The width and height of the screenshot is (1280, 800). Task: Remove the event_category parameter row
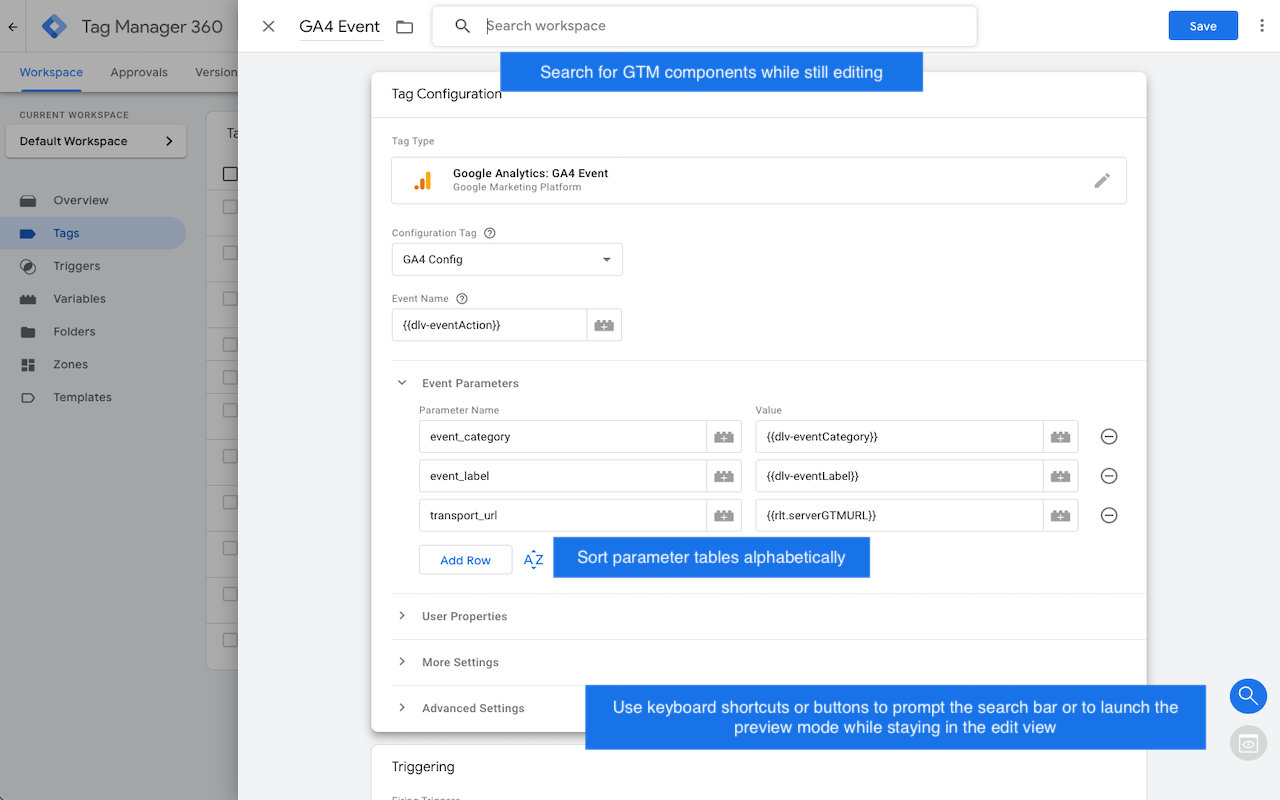point(1108,437)
